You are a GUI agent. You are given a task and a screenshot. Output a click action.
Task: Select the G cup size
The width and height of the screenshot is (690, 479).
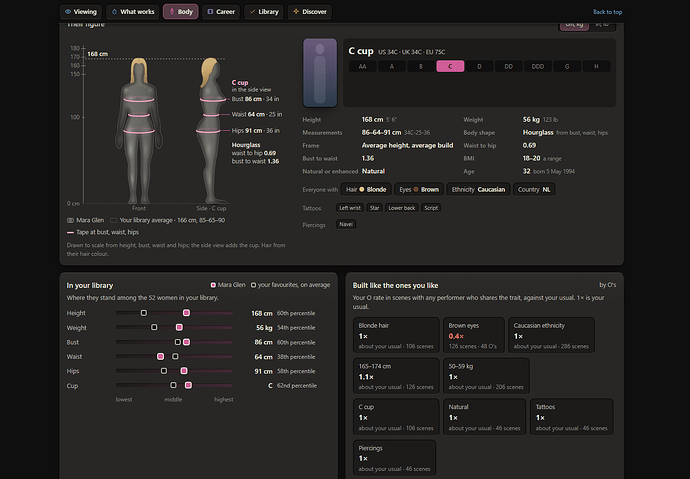coord(567,66)
